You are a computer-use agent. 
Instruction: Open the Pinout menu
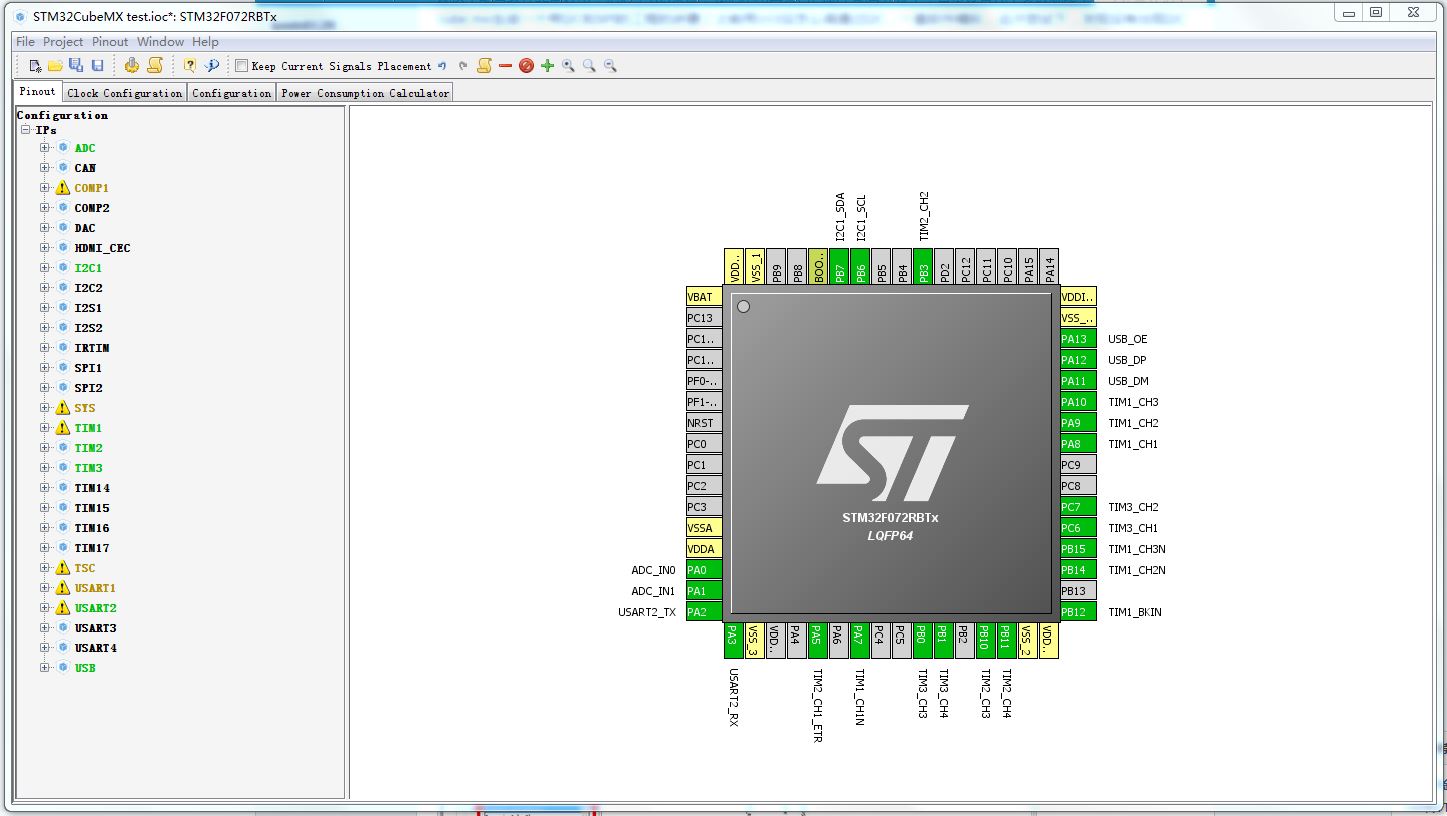coord(110,42)
